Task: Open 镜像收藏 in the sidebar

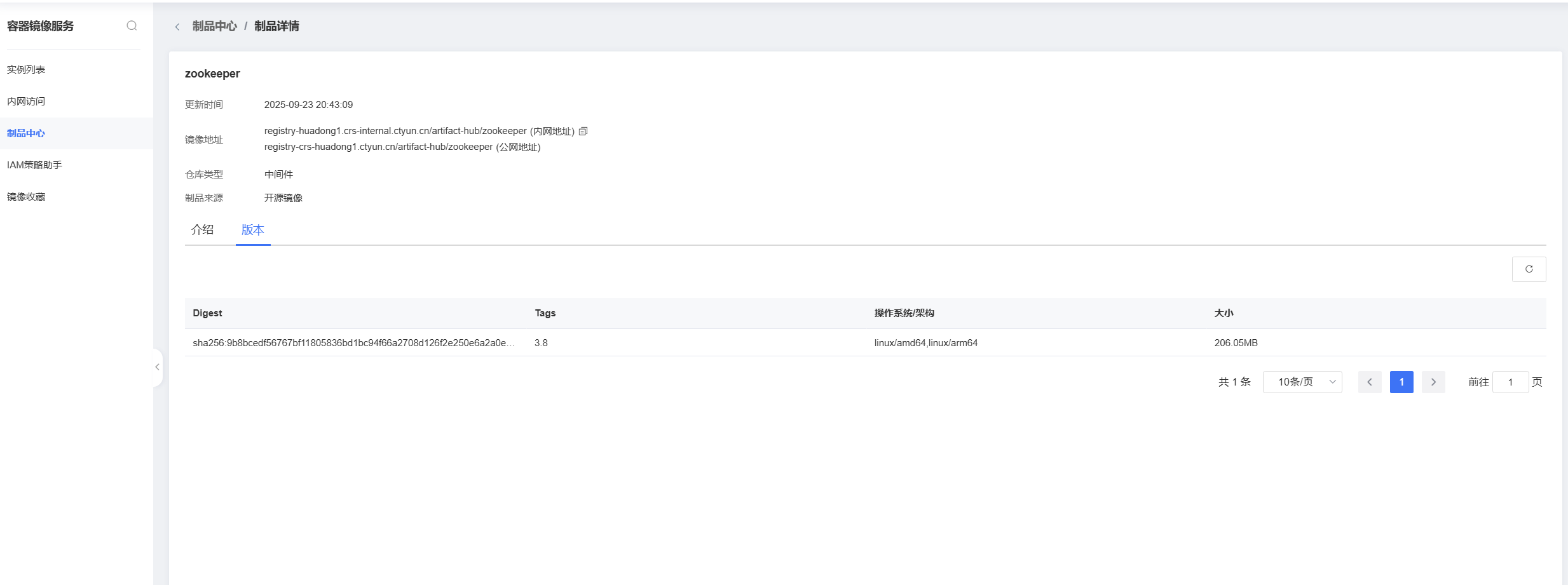Action: (x=26, y=197)
